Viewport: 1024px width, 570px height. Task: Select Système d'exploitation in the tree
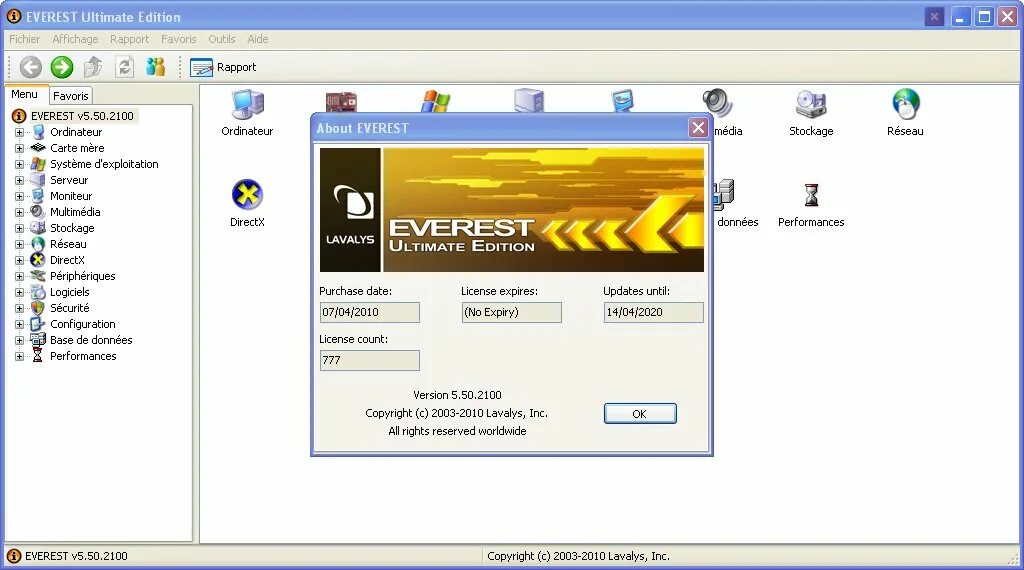point(104,164)
